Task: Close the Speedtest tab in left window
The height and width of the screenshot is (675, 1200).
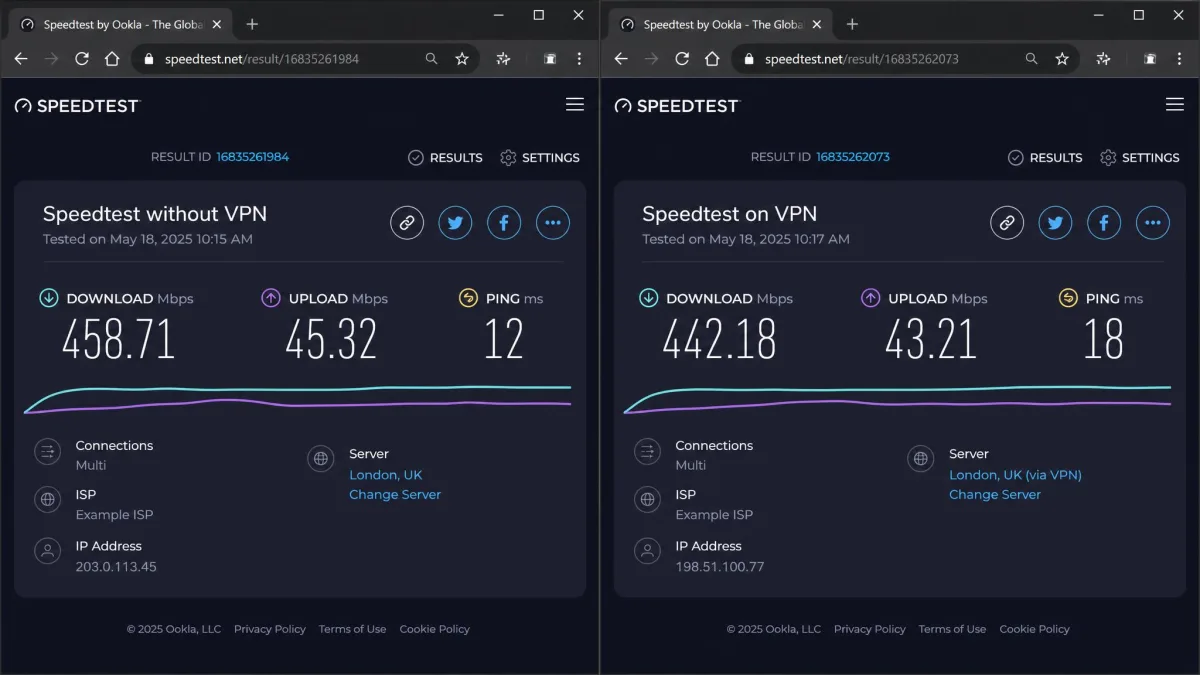Action: 217,24
